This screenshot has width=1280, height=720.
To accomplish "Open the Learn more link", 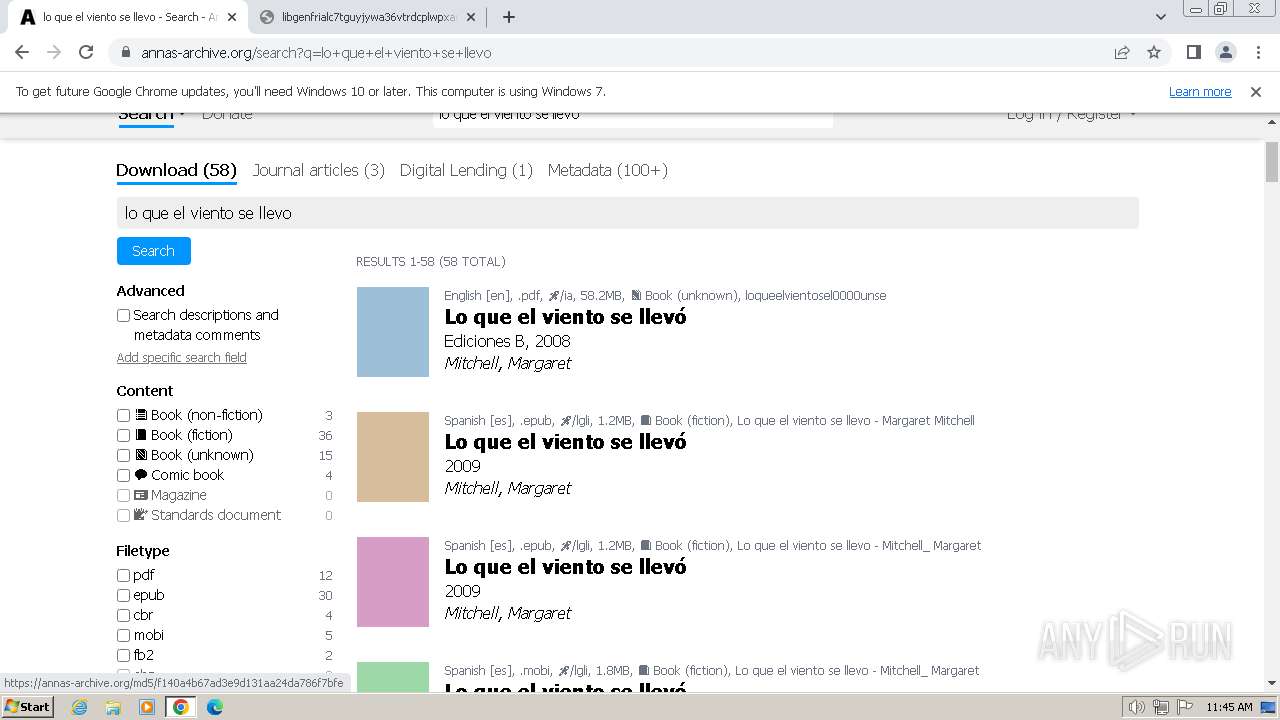I will click(1200, 92).
